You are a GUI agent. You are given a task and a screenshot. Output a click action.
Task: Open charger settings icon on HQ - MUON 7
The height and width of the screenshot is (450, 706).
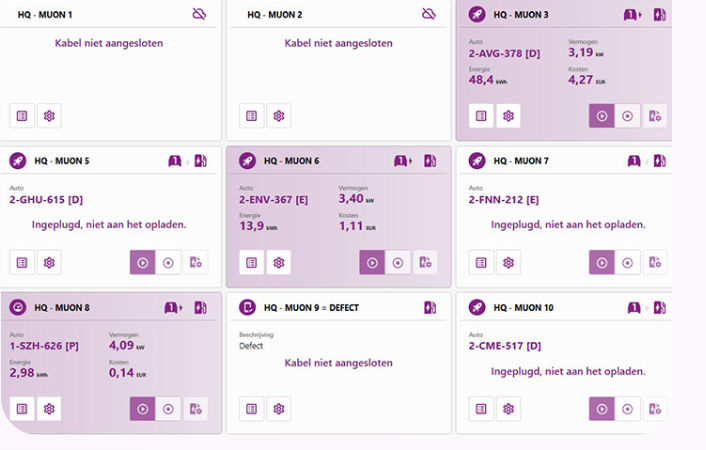tap(656, 262)
